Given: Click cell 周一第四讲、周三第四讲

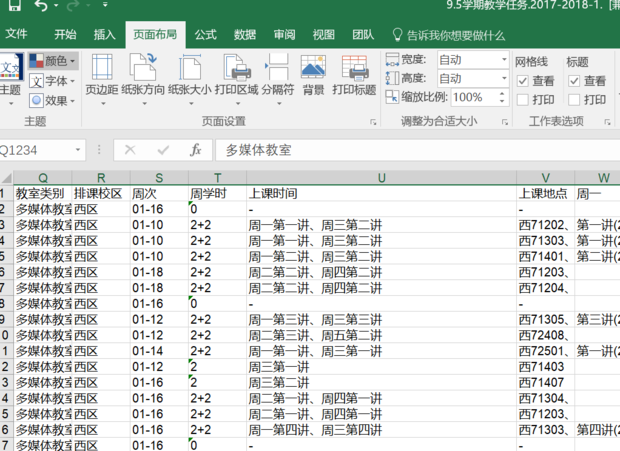Looking at the screenshot, I should pos(382,430).
